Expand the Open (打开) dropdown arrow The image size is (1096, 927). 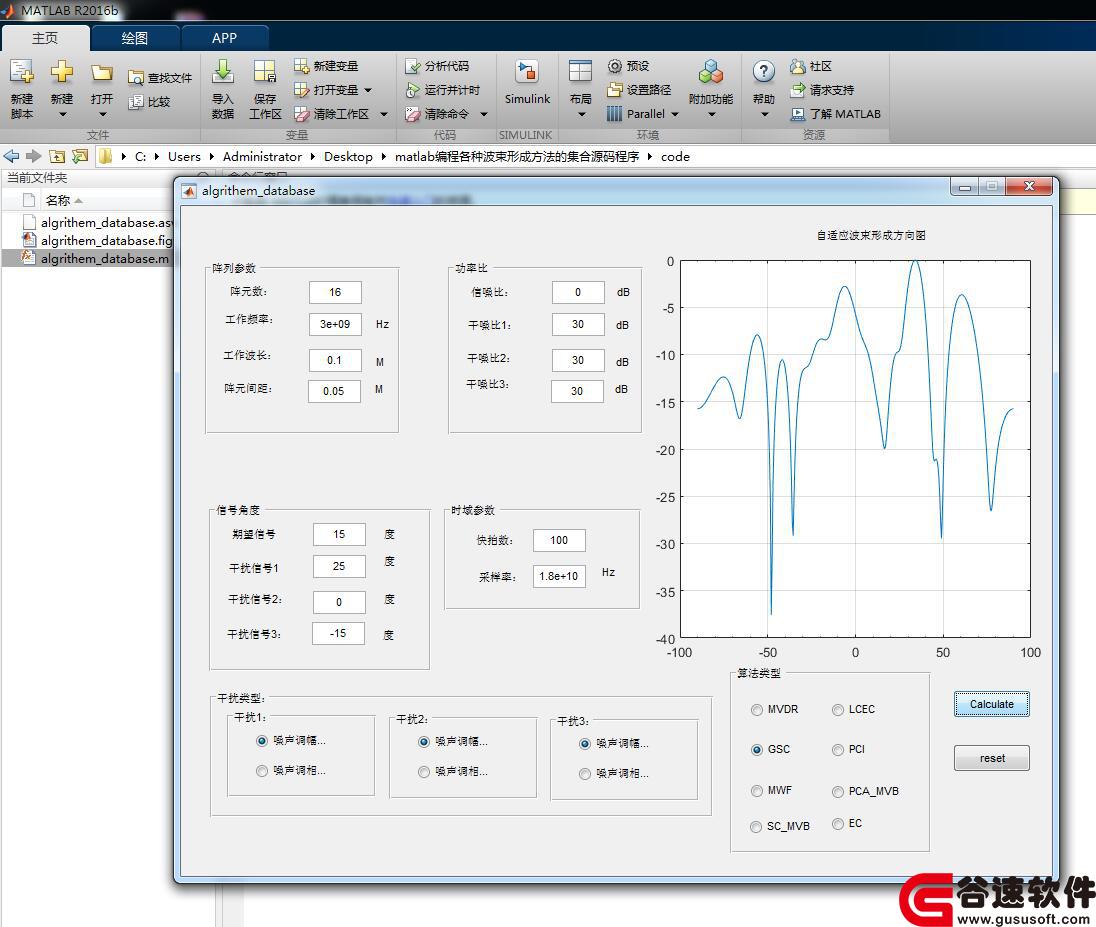pyautogui.click(x=102, y=115)
